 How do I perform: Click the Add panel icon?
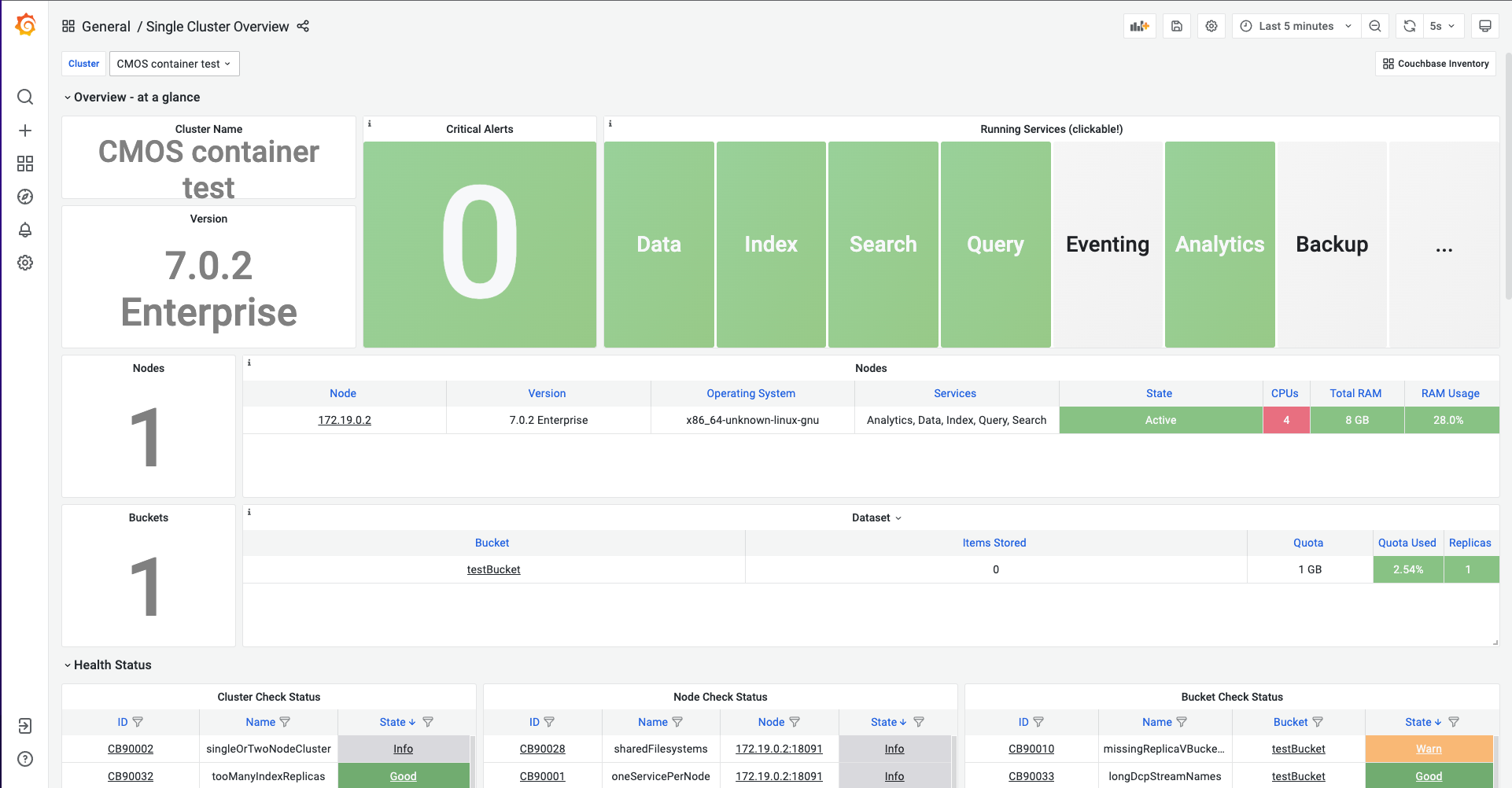coord(1139,26)
